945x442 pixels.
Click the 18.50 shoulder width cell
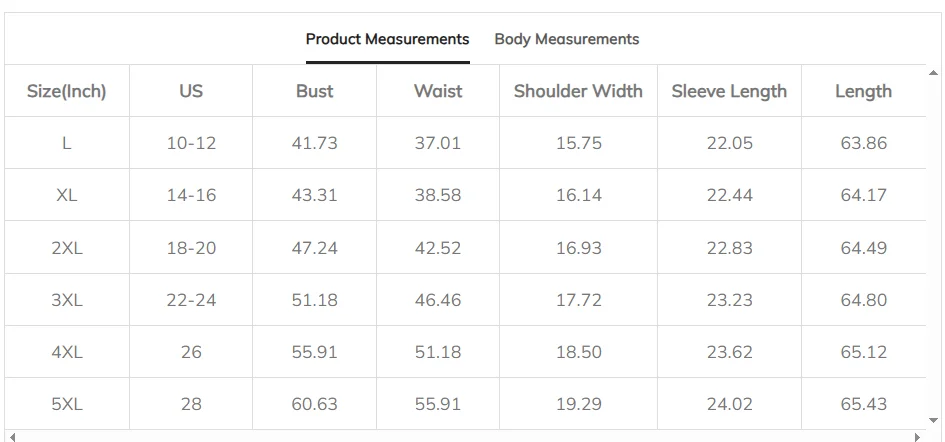[579, 352]
